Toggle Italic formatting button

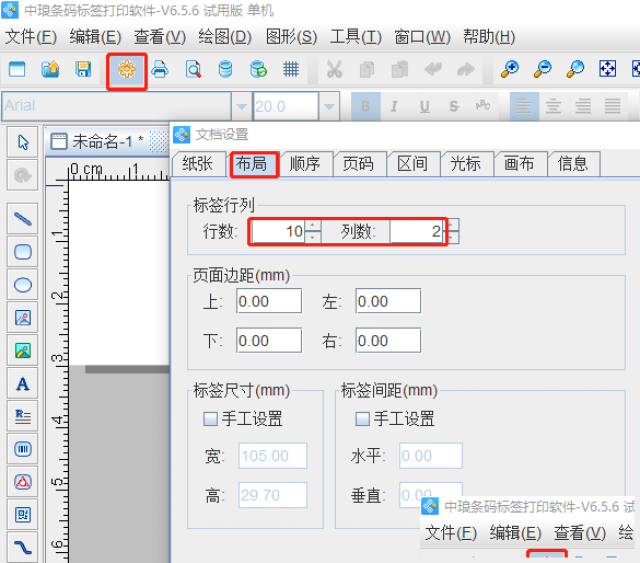click(394, 107)
